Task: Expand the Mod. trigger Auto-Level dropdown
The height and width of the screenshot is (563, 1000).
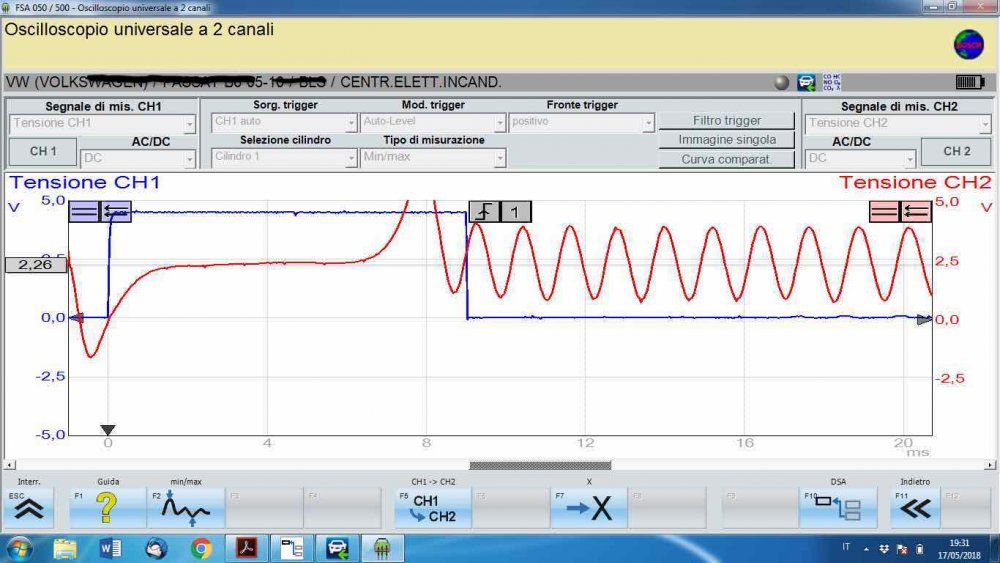Action: (432, 123)
